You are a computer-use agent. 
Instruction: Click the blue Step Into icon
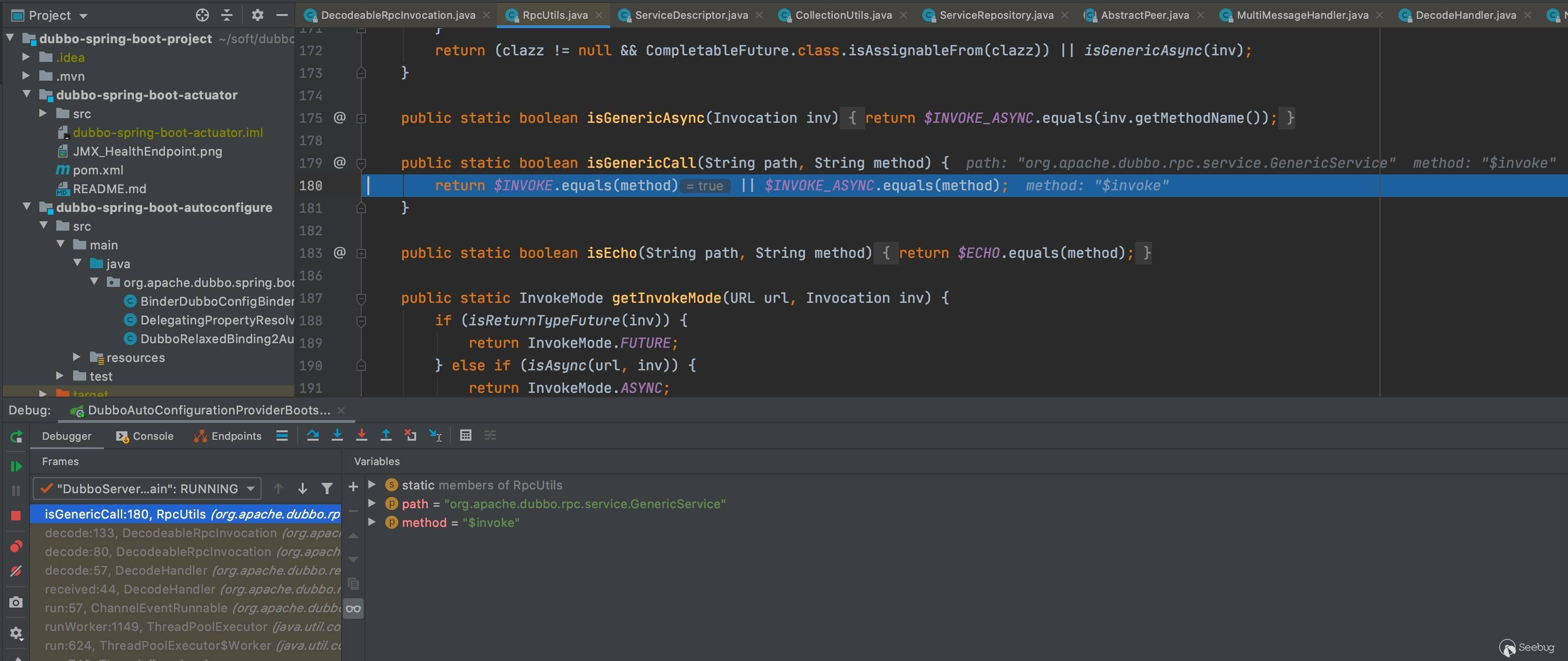[337, 435]
